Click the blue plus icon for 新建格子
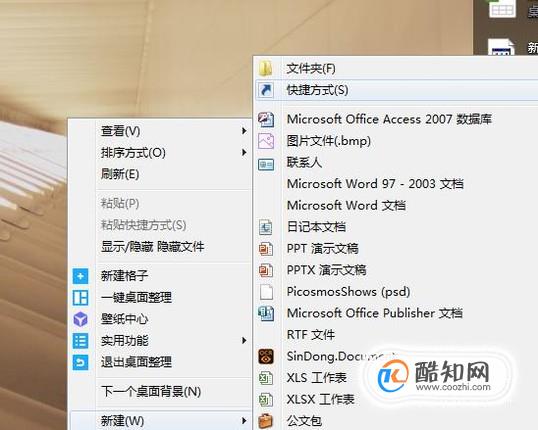This screenshot has width=538, height=430. 80,276
